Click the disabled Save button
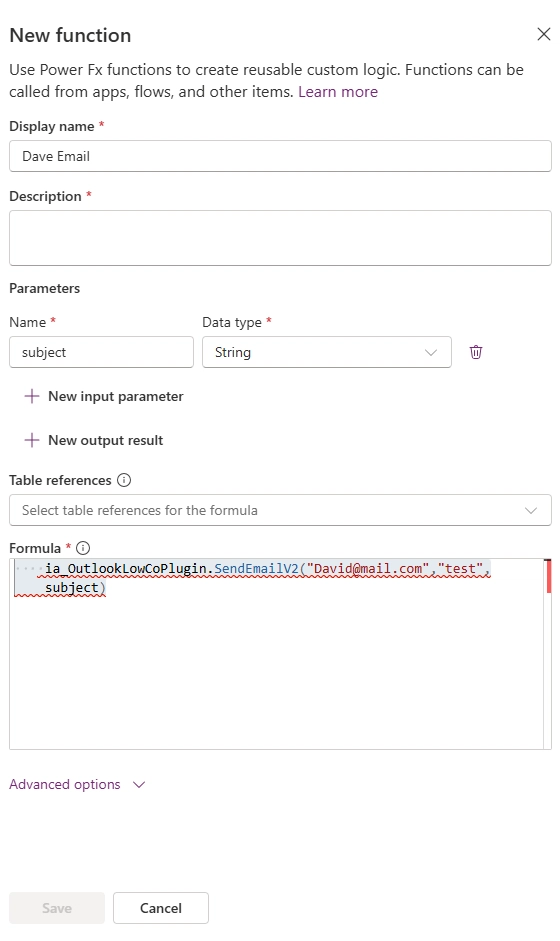The height and width of the screenshot is (941, 560). pyautogui.click(x=57, y=908)
